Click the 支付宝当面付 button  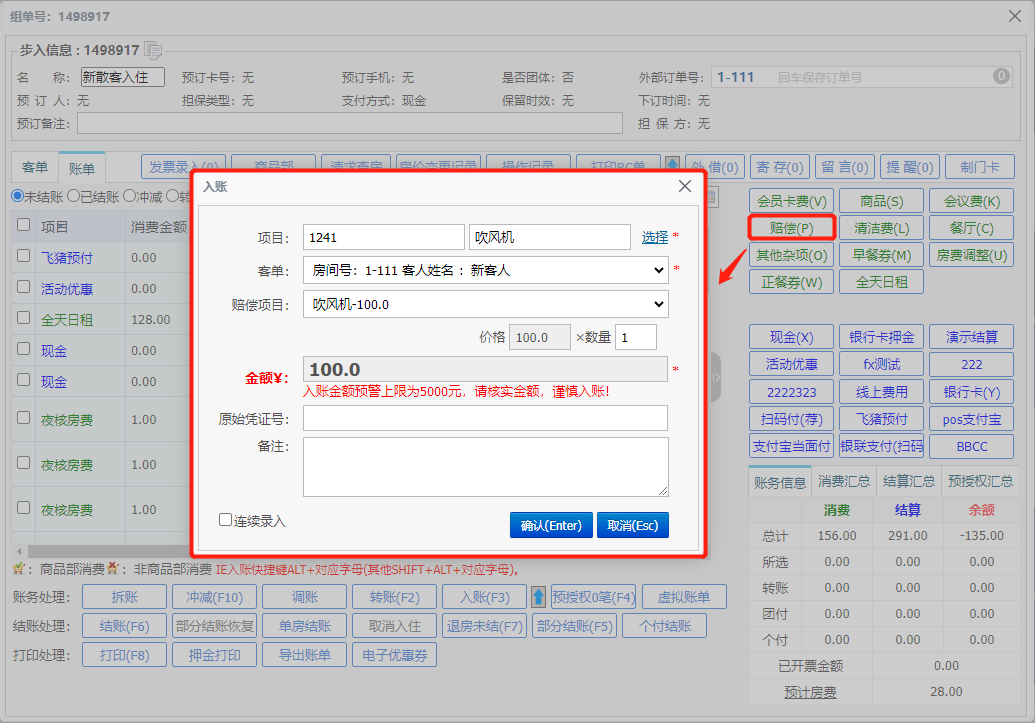(x=791, y=446)
